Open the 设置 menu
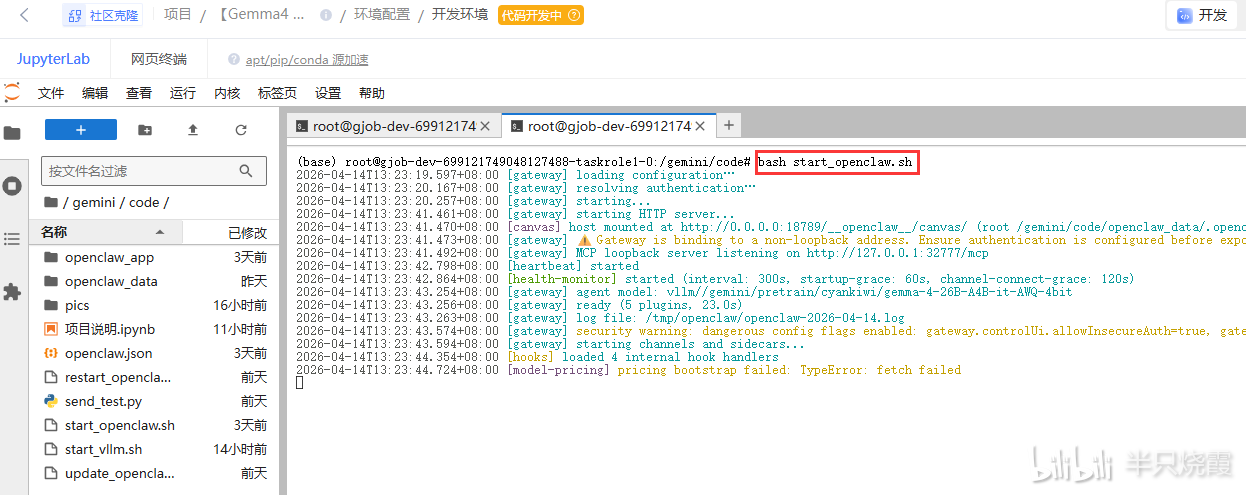 [328, 93]
